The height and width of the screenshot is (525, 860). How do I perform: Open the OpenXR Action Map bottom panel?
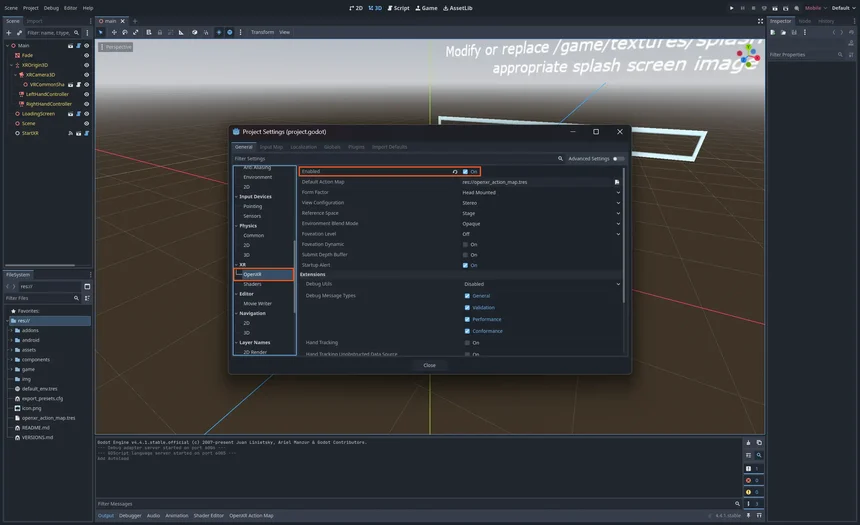(x=251, y=516)
